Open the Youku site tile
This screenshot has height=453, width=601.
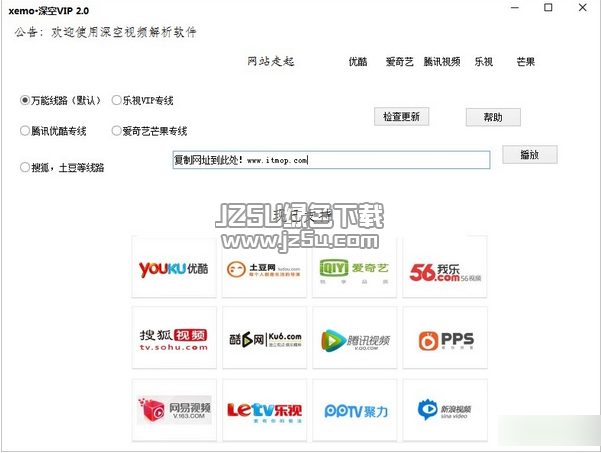(173, 268)
